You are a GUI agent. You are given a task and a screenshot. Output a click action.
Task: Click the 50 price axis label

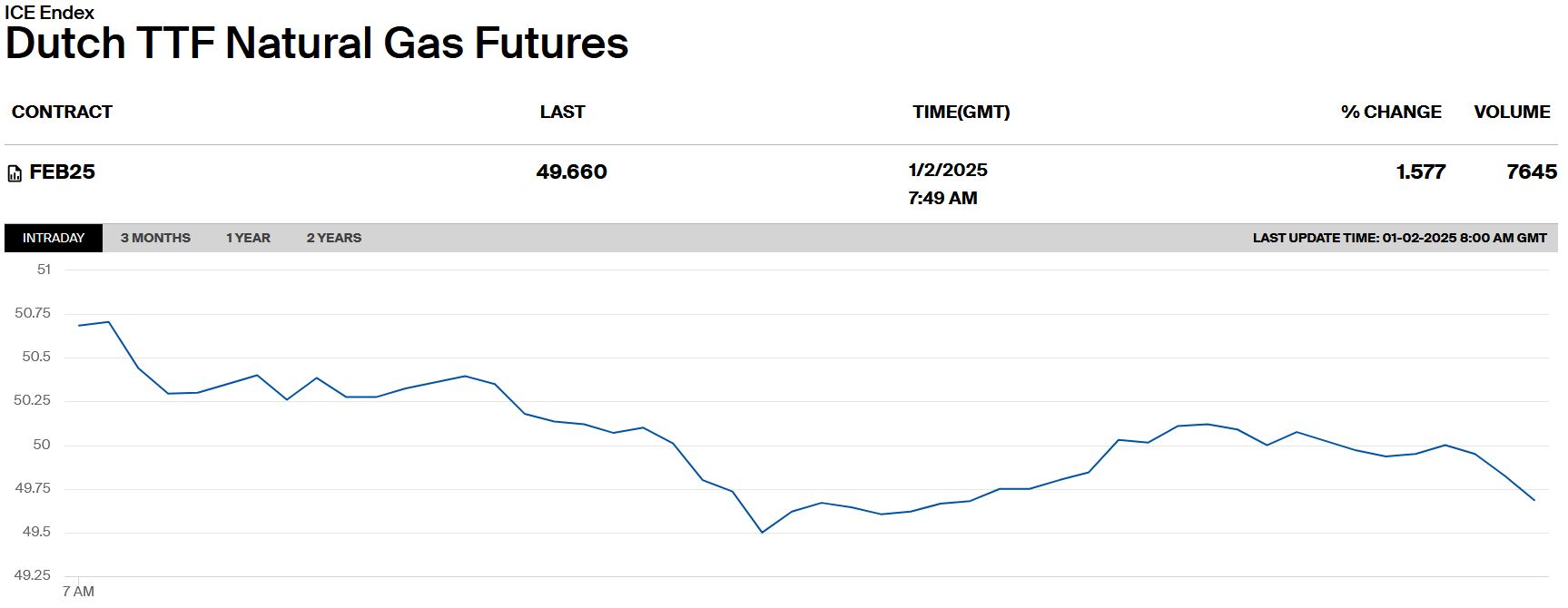pyautogui.click(x=42, y=445)
